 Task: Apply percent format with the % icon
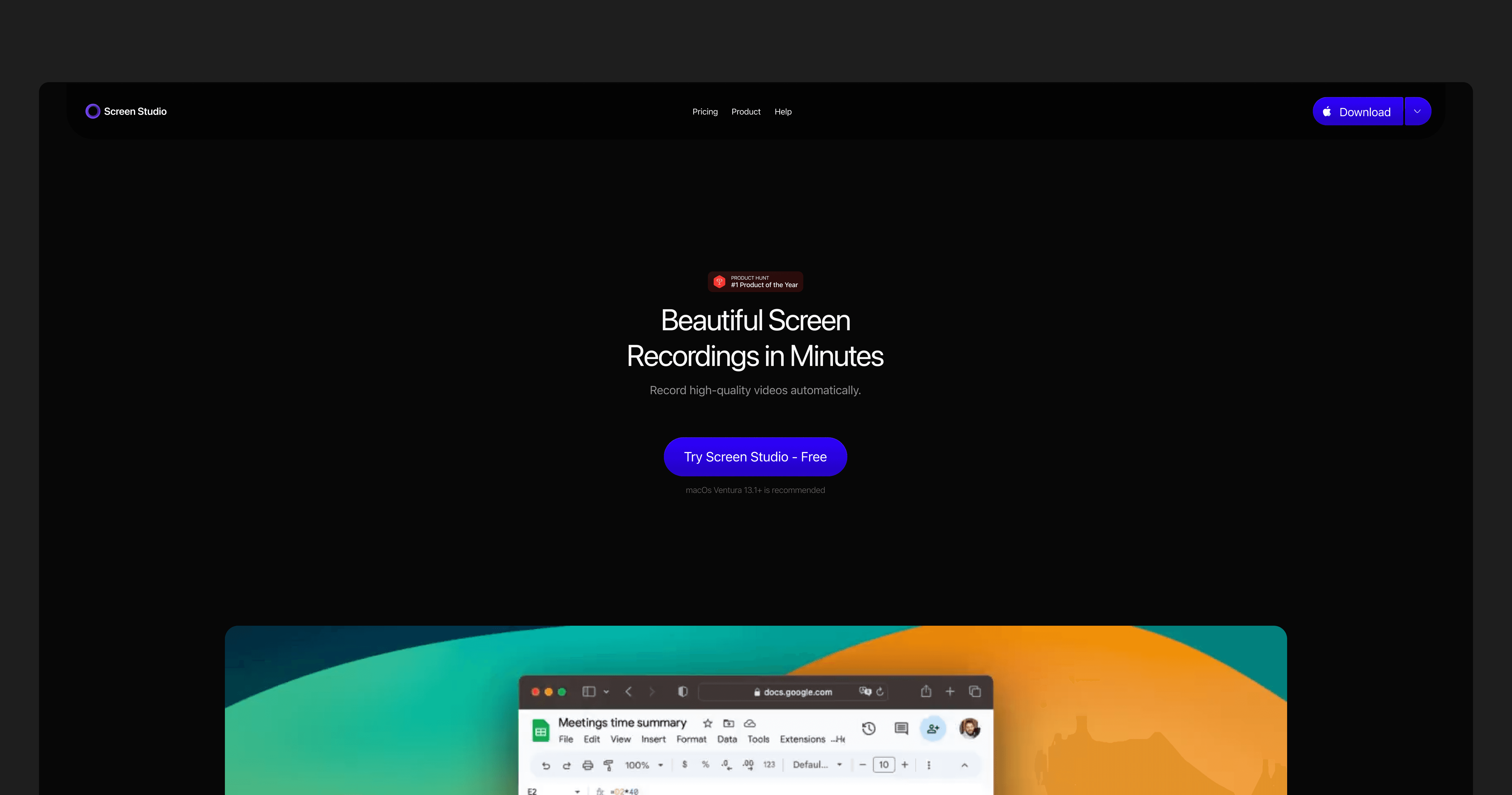706,765
